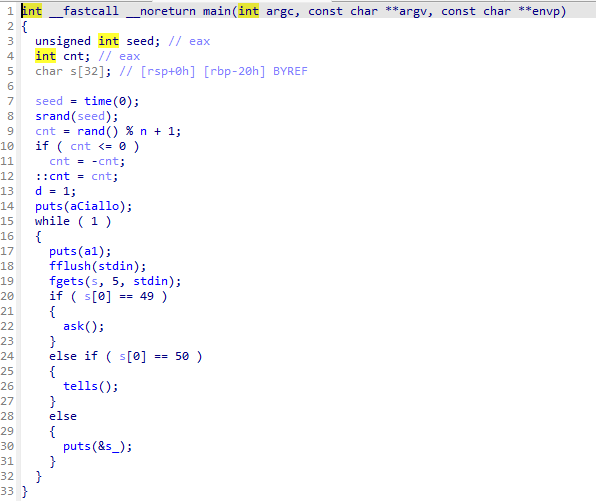Click line number 33 in gutter
596x501 pixels.
coord(7,491)
